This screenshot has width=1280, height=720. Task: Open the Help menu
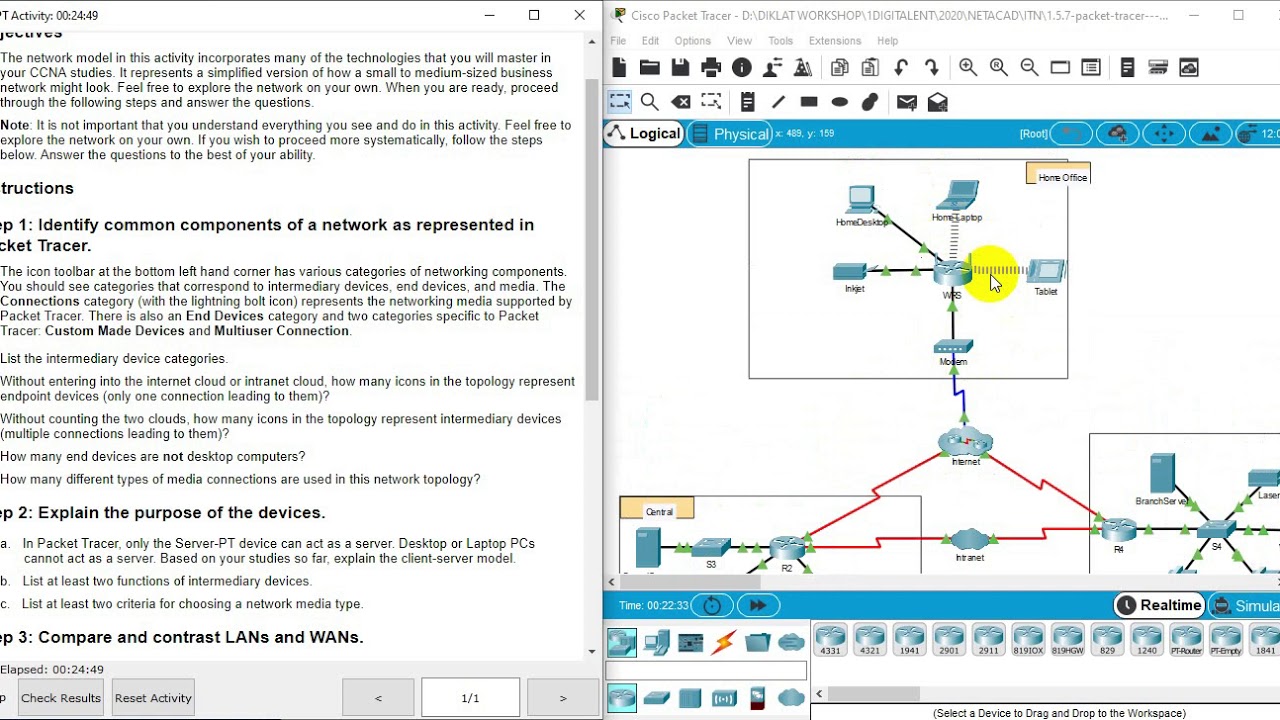[x=887, y=41]
